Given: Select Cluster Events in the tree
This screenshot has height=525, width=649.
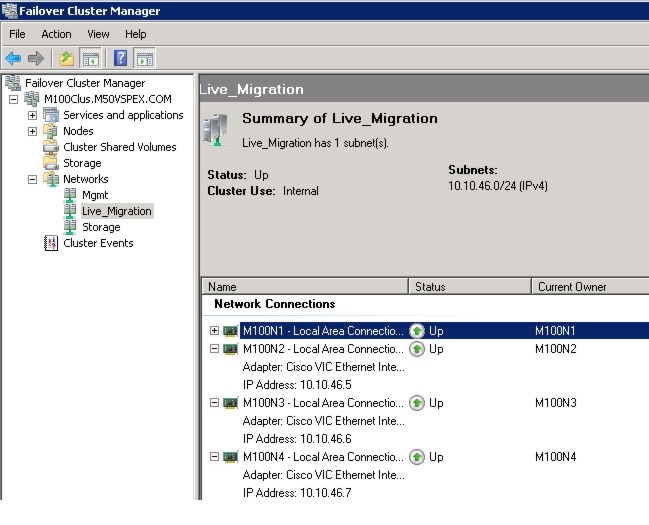Looking at the screenshot, I should coord(98,243).
